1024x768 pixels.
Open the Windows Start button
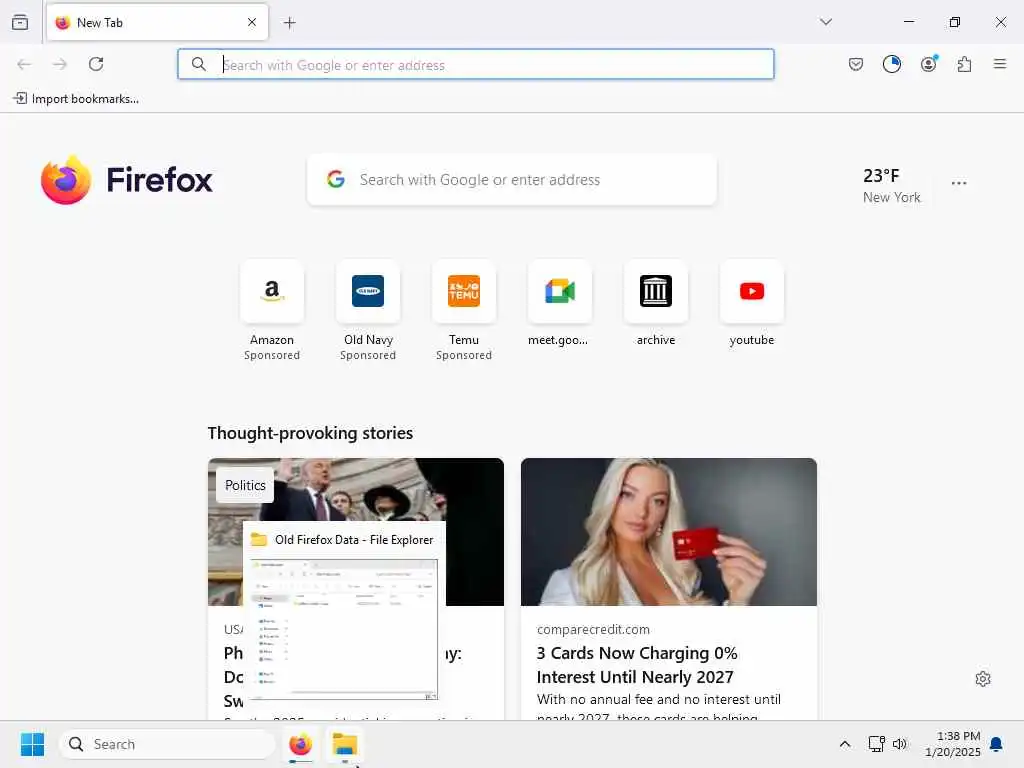[x=32, y=744]
